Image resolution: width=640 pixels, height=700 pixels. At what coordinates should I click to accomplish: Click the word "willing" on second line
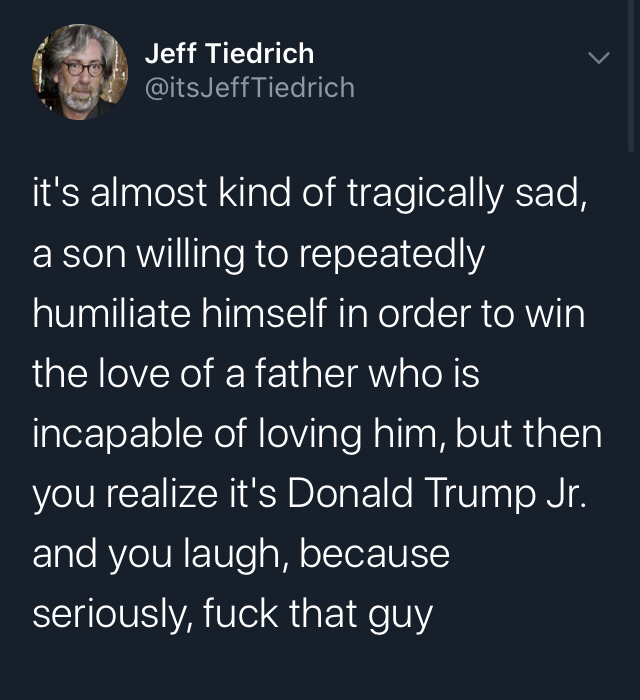(191, 255)
